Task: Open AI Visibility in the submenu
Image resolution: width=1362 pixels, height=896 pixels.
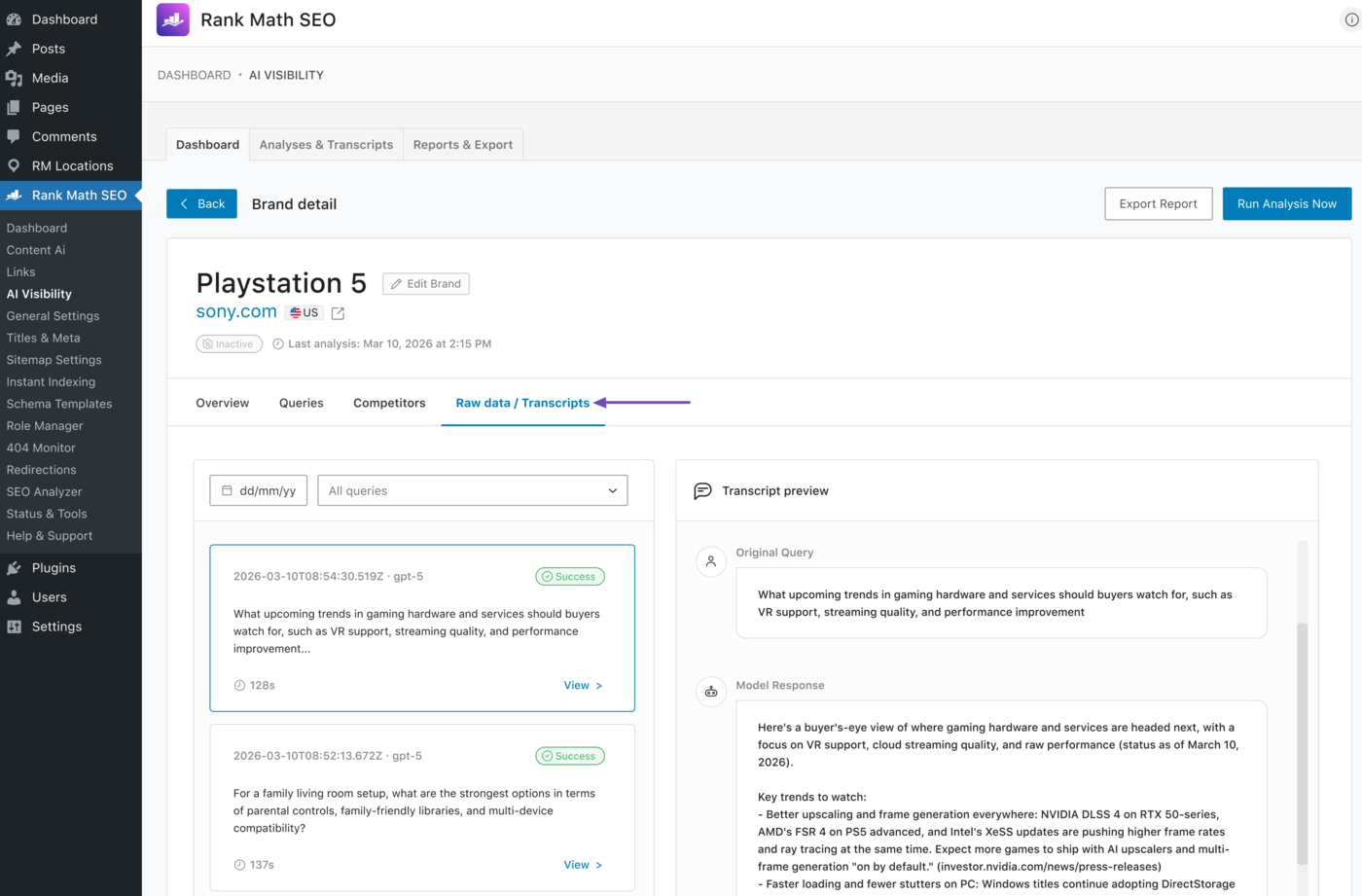Action: [x=39, y=294]
